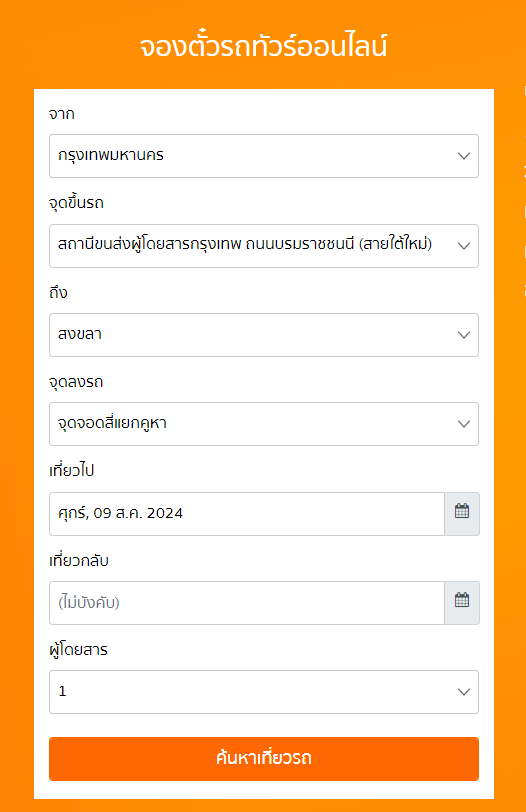The height and width of the screenshot is (812, 526).
Task: Click the เที่ยวกลับ field label
Action: click(79, 561)
